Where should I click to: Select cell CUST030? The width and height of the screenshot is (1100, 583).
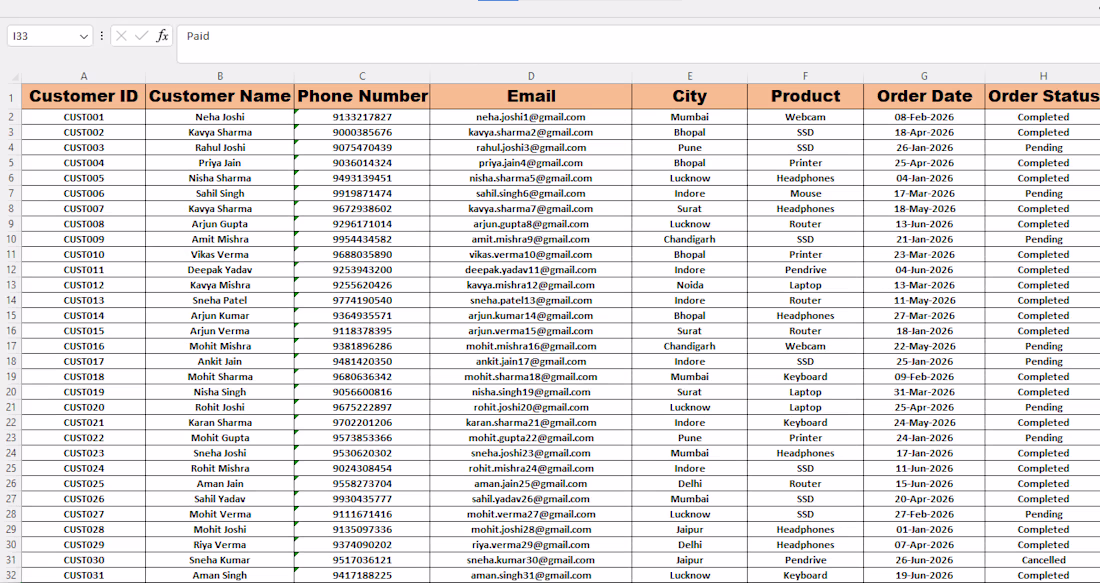83,560
